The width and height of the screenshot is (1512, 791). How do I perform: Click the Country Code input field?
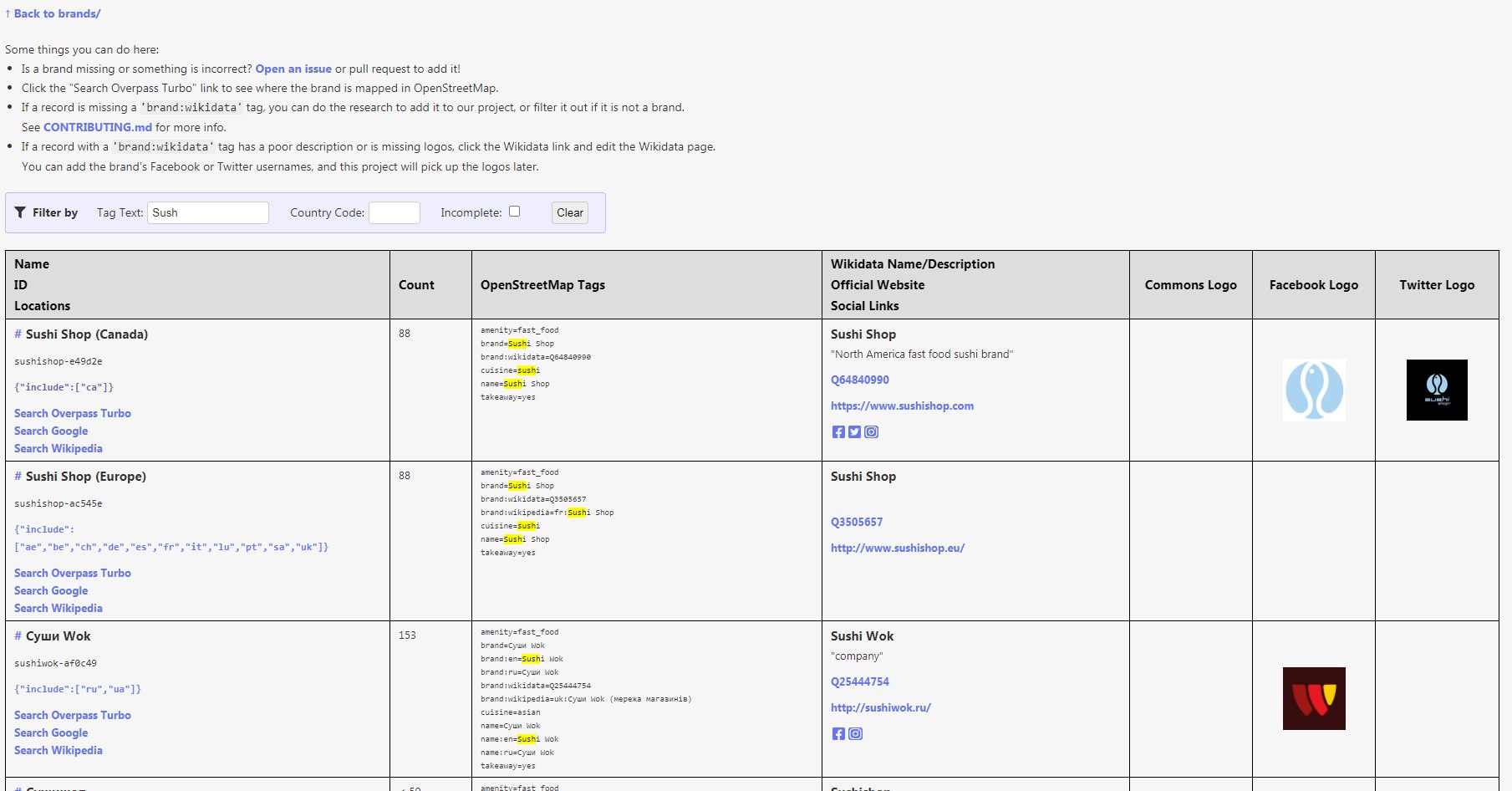(395, 212)
